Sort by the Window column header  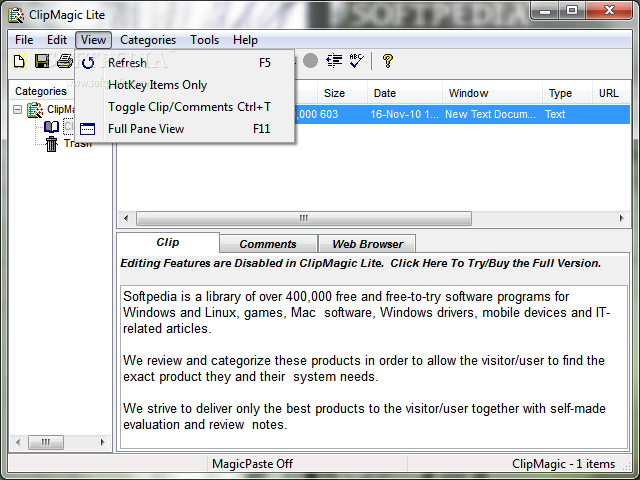coord(492,93)
